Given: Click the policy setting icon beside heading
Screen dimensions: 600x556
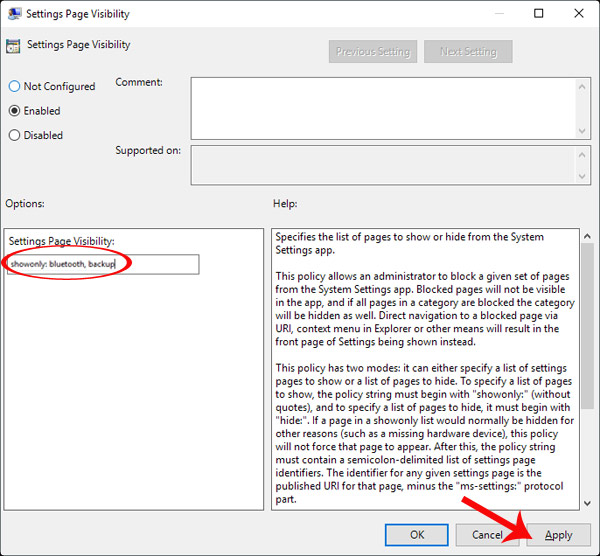Looking at the screenshot, I should [x=13, y=46].
